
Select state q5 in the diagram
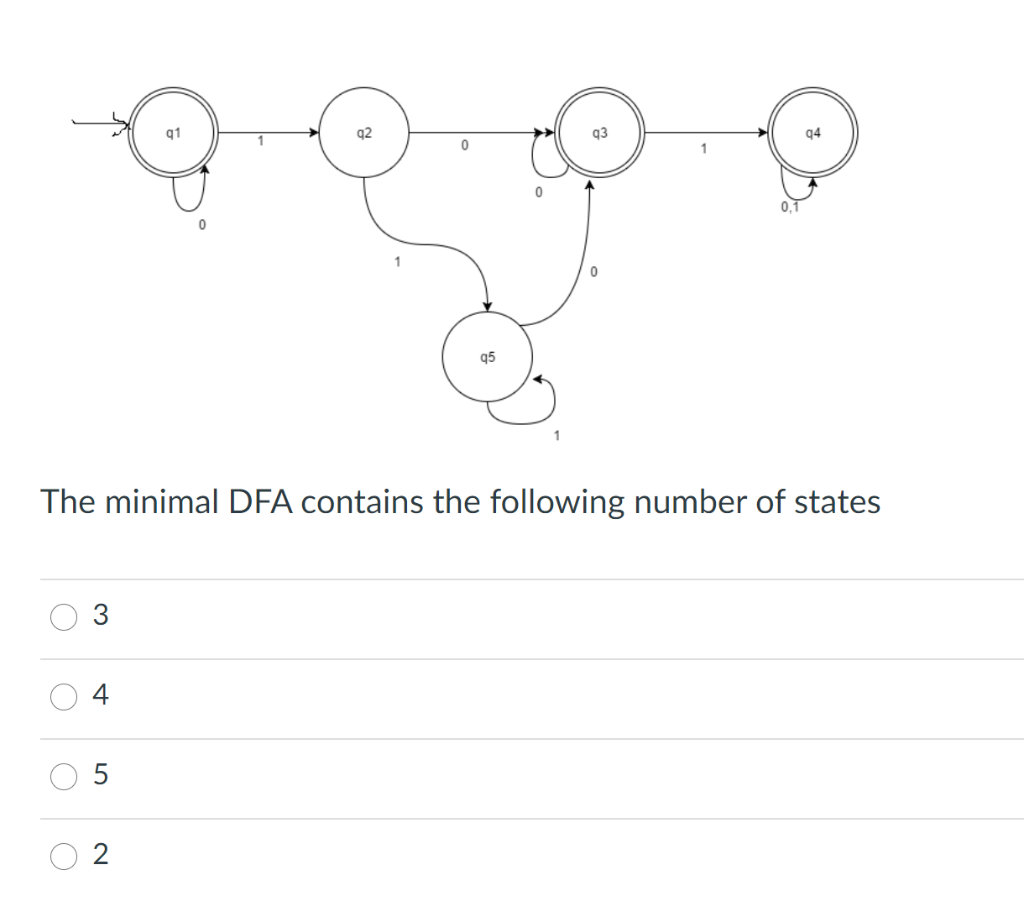(x=487, y=357)
